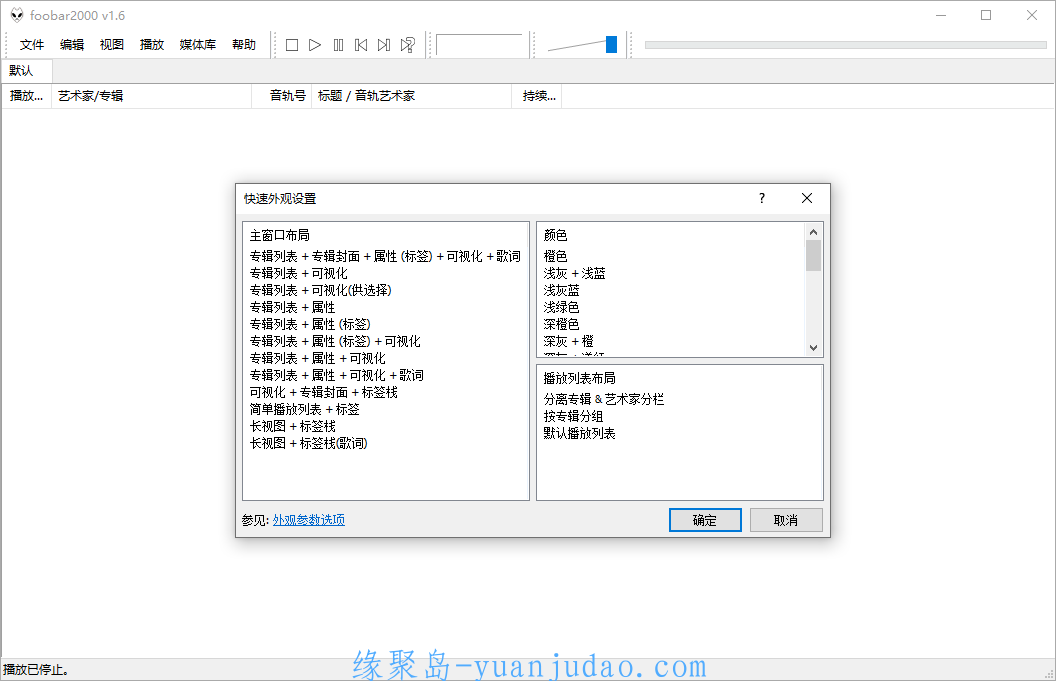Click the foobar2000 alien app icon
1056x681 pixels.
point(17,15)
